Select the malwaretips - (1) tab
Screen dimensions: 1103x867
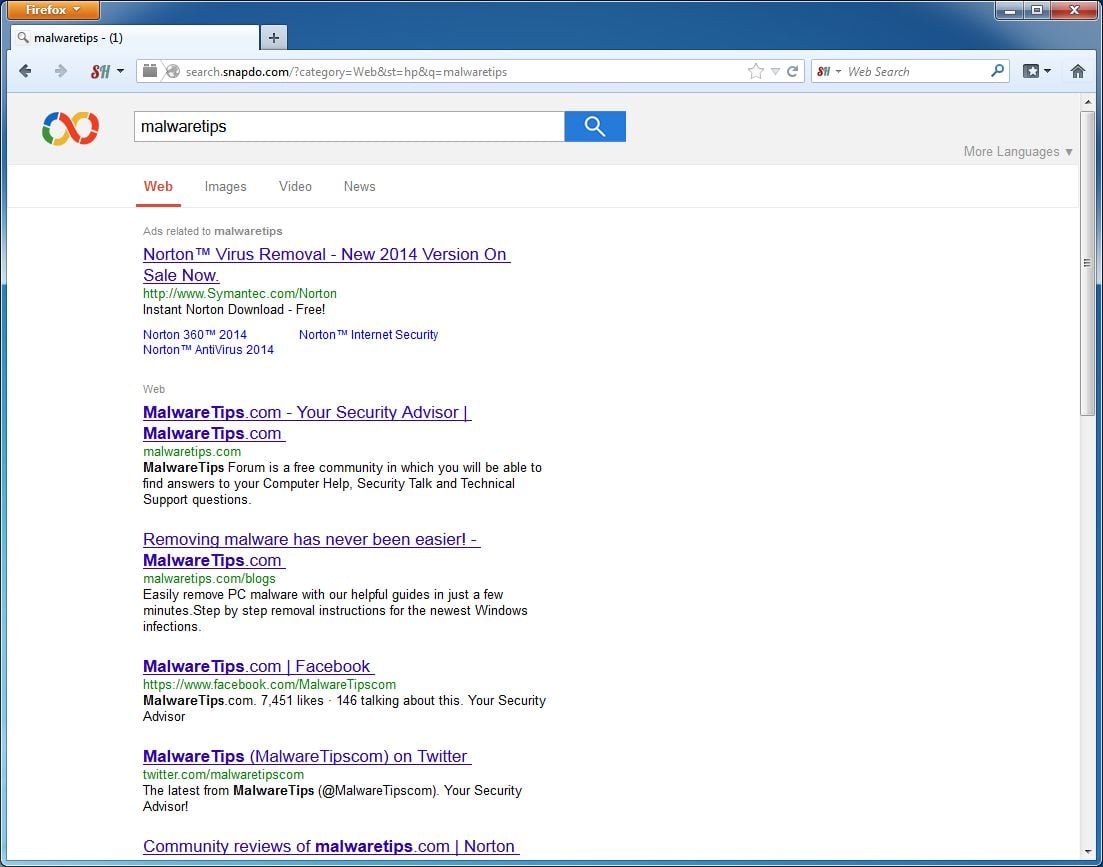tap(135, 38)
